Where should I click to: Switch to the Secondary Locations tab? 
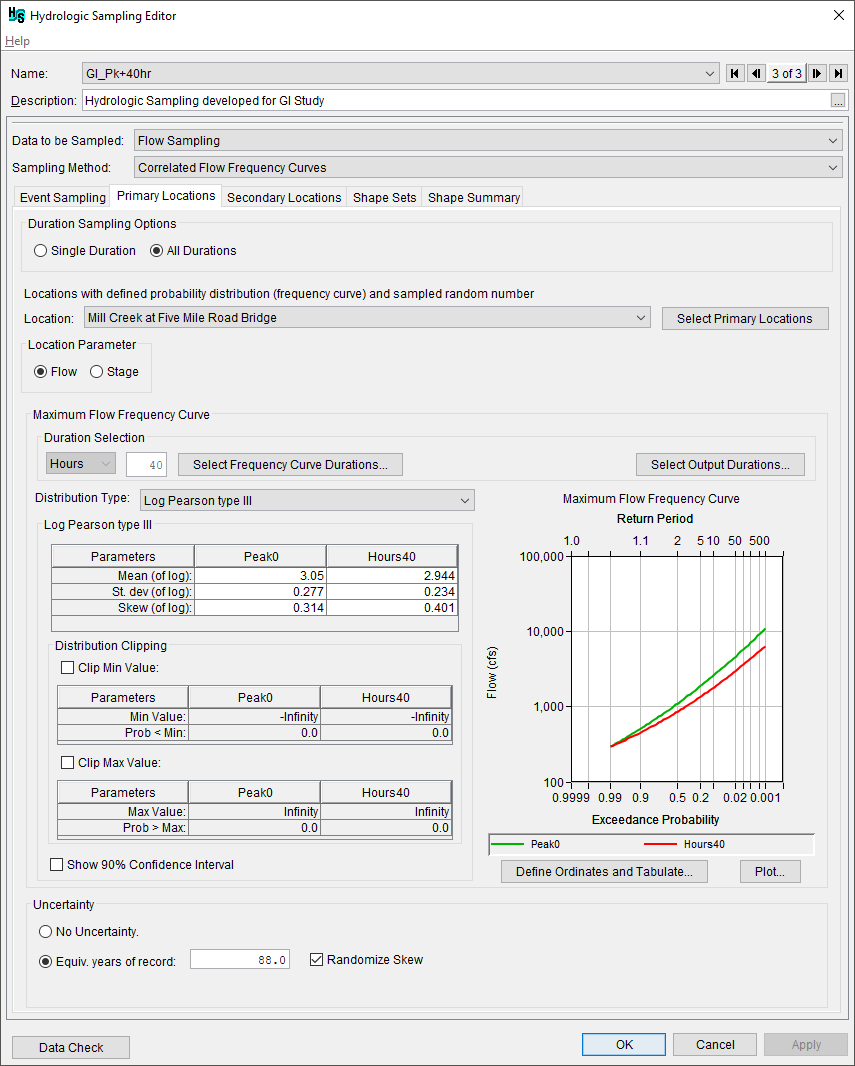pyautogui.click(x=284, y=198)
